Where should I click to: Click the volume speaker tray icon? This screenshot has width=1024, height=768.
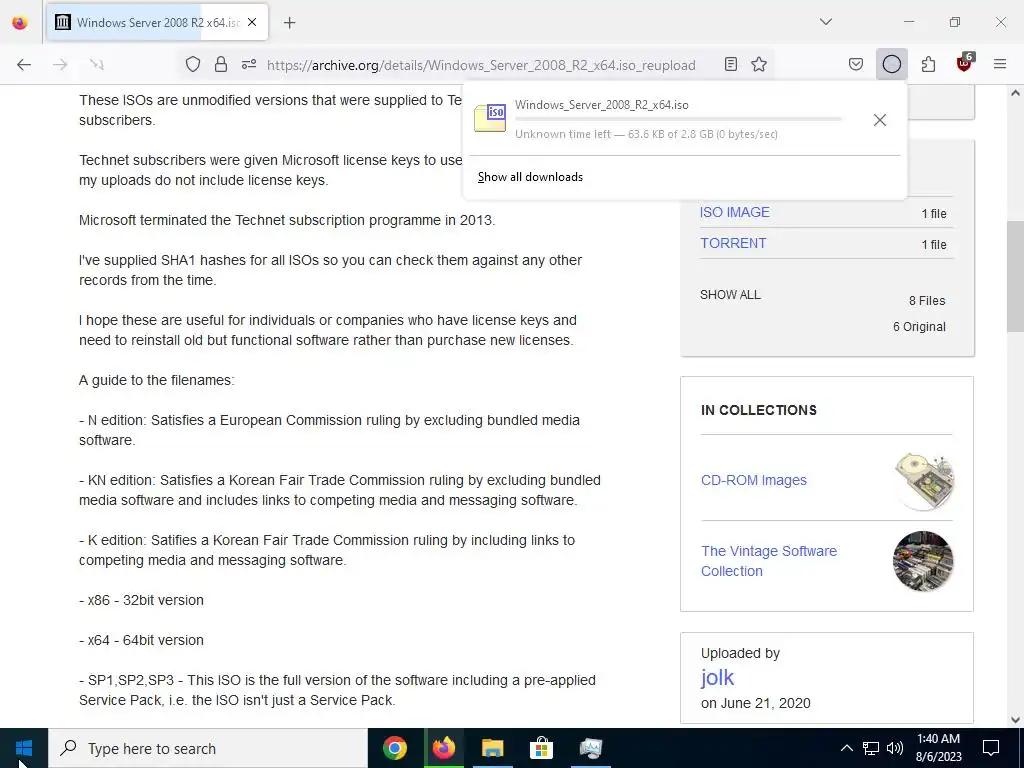click(x=895, y=748)
